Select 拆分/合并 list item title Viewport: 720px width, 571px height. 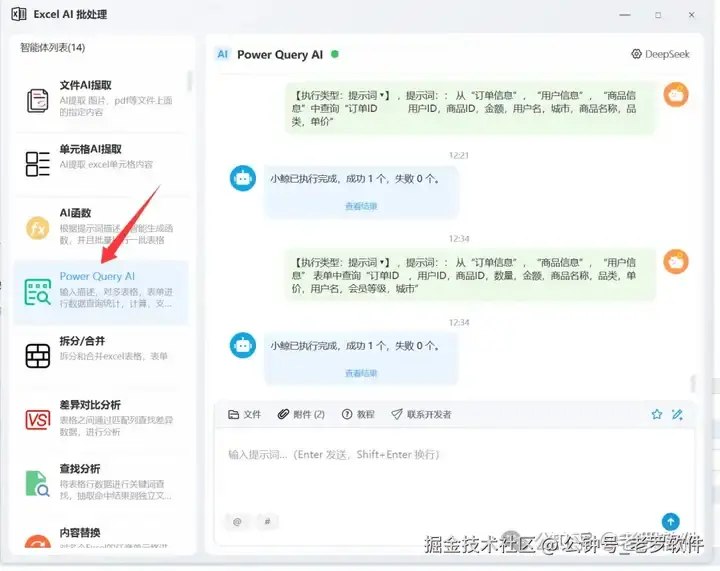click(82, 341)
